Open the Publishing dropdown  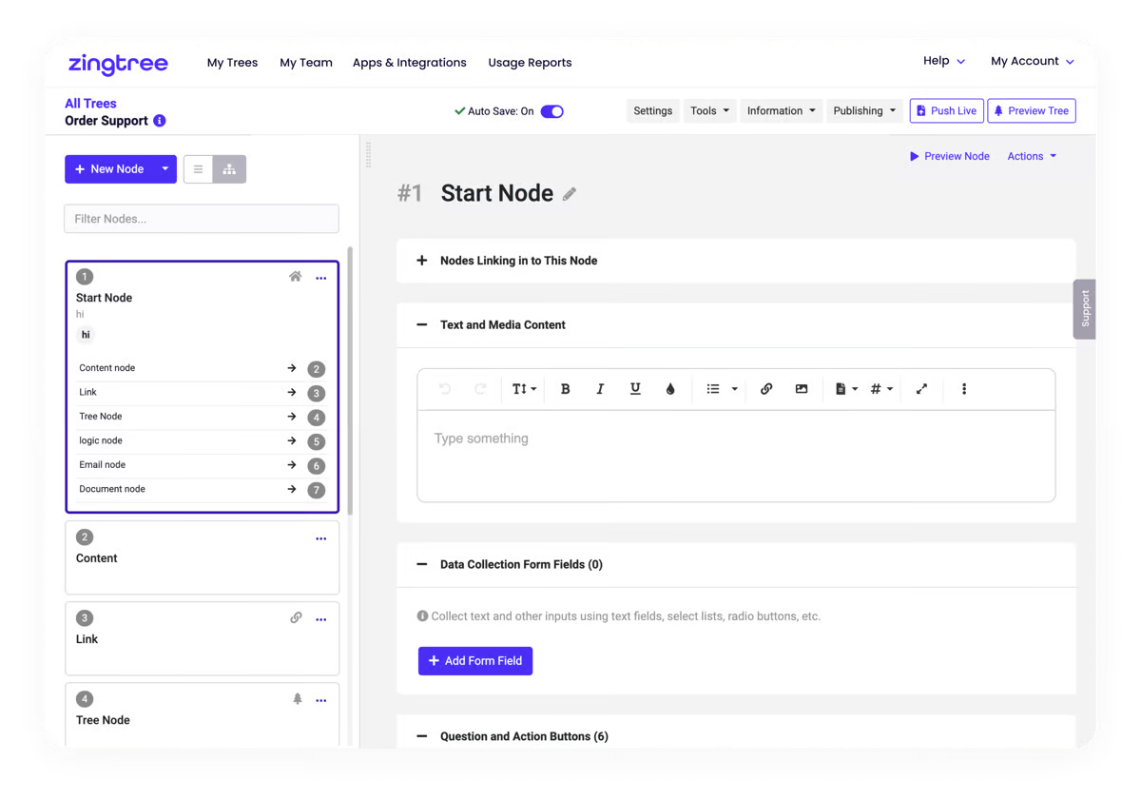coord(864,111)
